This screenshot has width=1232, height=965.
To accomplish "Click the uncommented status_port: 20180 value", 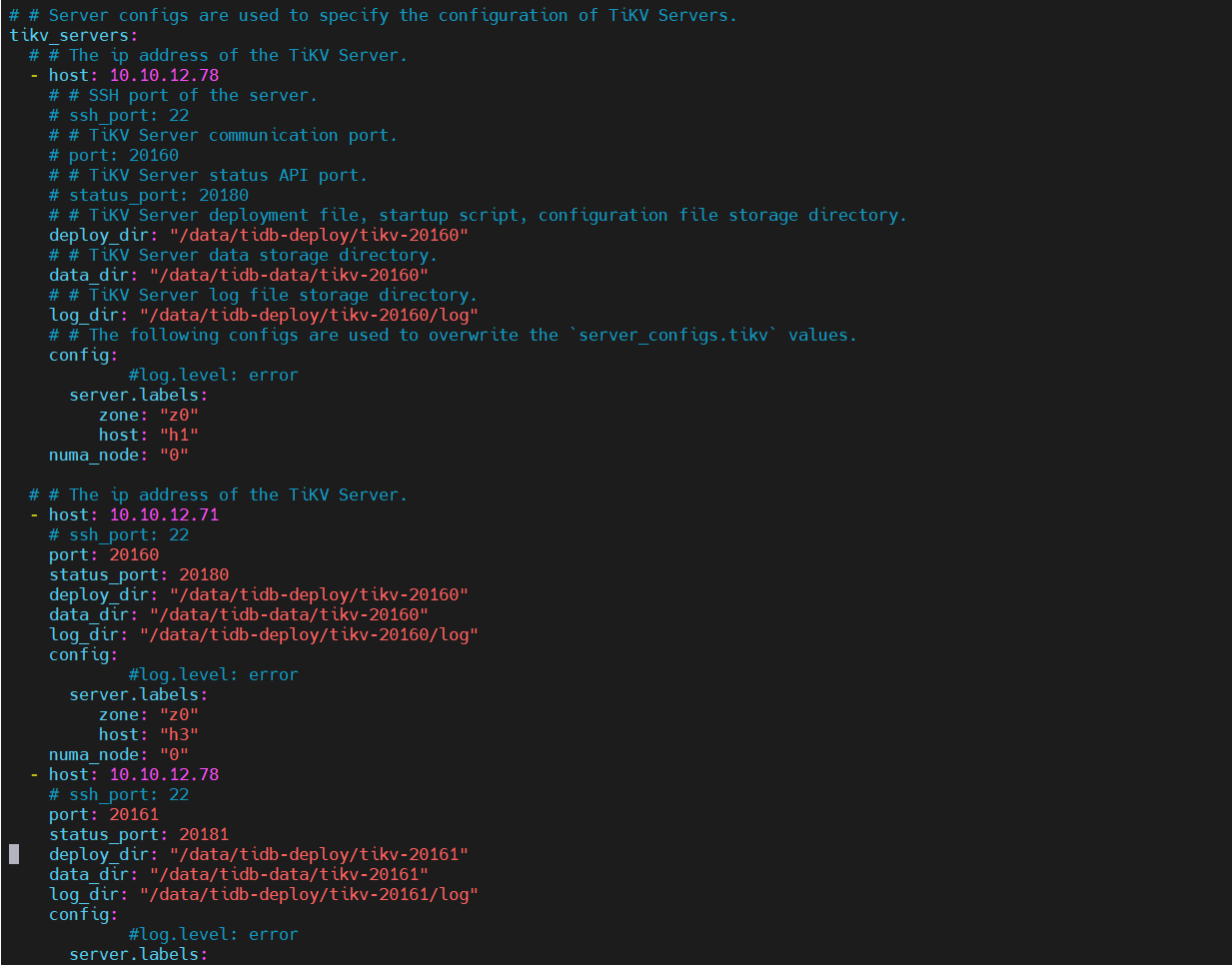I will pyautogui.click(x=204, y=575).
